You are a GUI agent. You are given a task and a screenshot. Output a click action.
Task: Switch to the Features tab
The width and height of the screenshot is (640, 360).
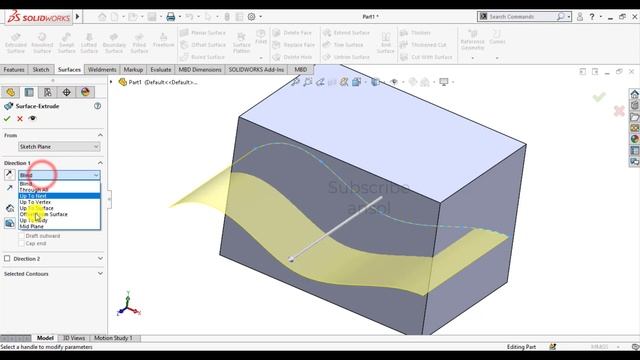14,69
